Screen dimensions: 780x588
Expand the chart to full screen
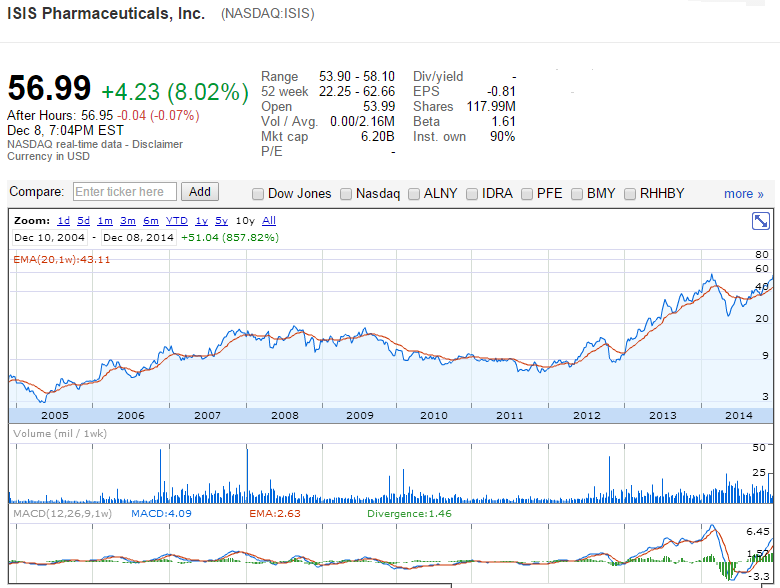tap(761, 221)
